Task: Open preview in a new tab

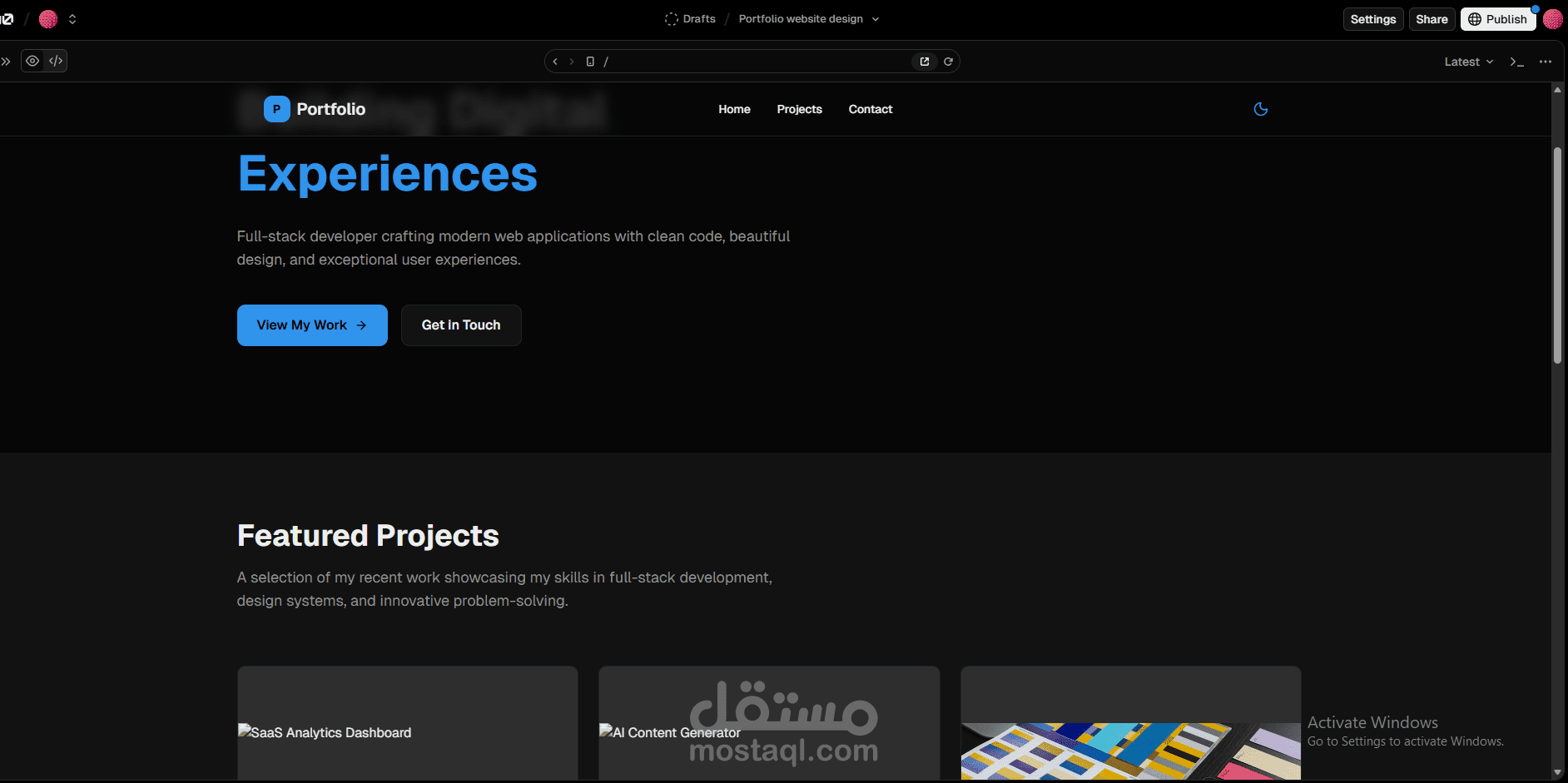Action: (x=924, y=61)
